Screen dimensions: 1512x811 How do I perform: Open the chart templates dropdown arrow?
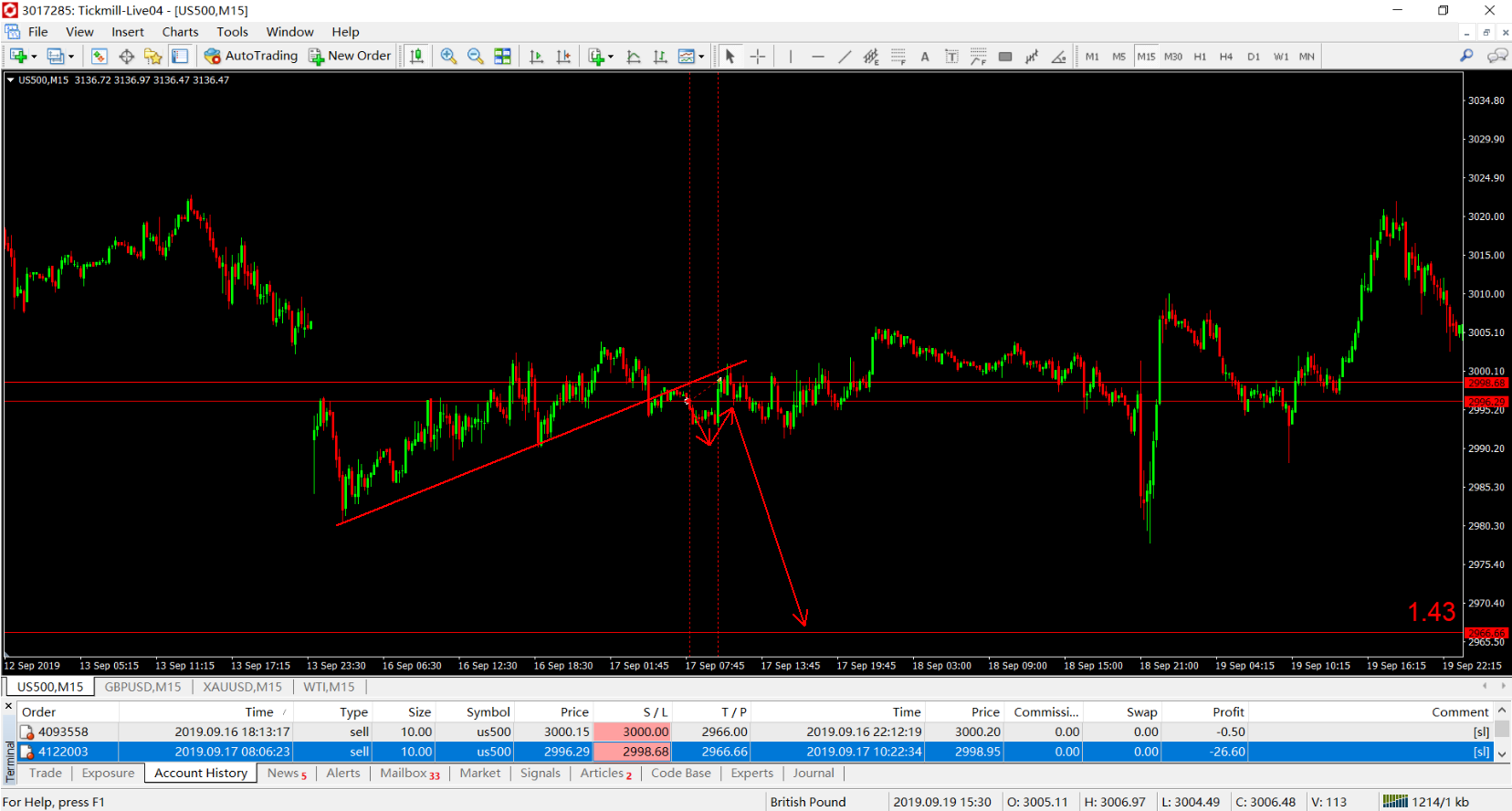pyautogui.click(x=701, y=57)
